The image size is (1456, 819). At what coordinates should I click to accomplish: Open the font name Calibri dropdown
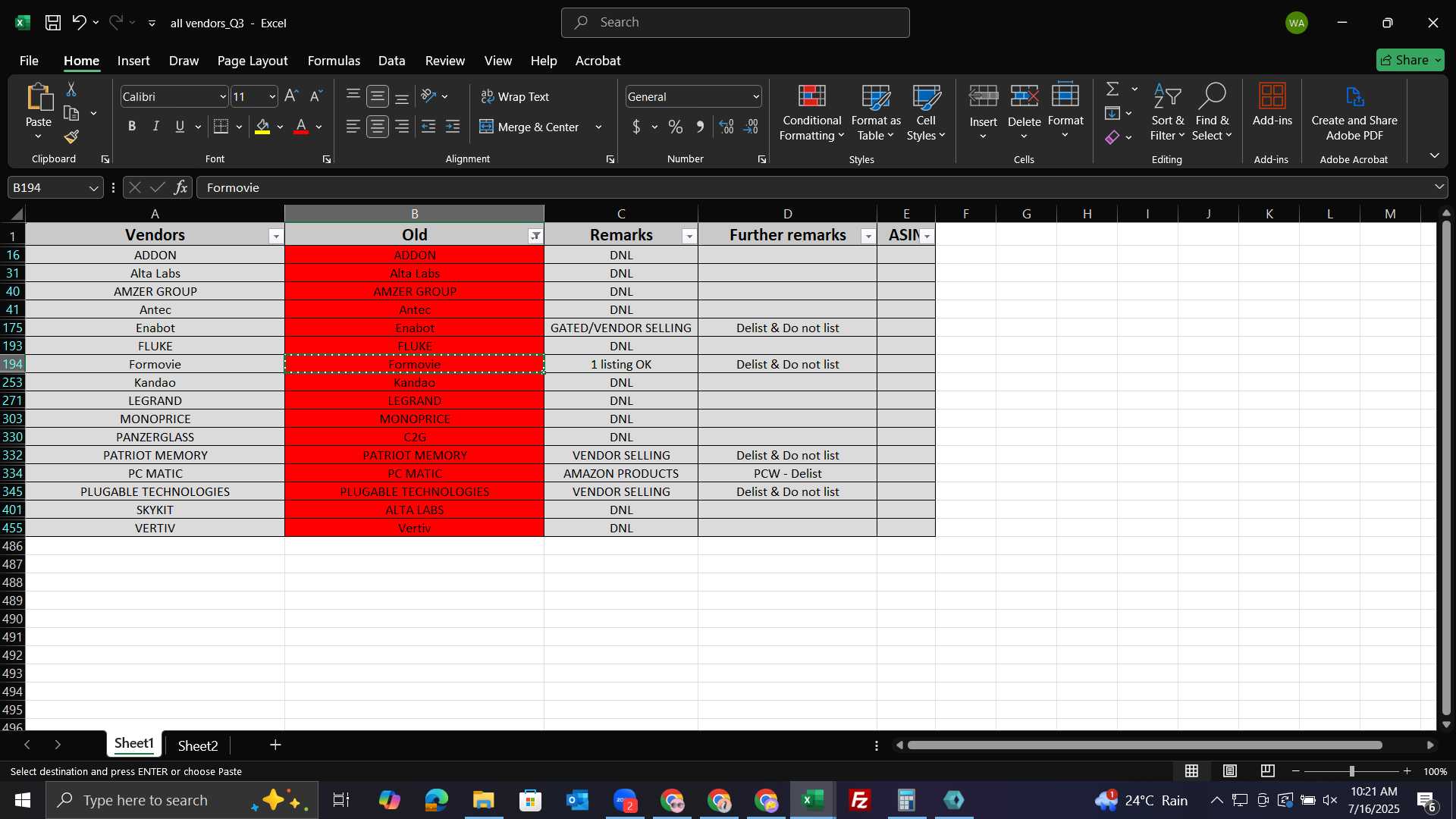coord(223,96)
